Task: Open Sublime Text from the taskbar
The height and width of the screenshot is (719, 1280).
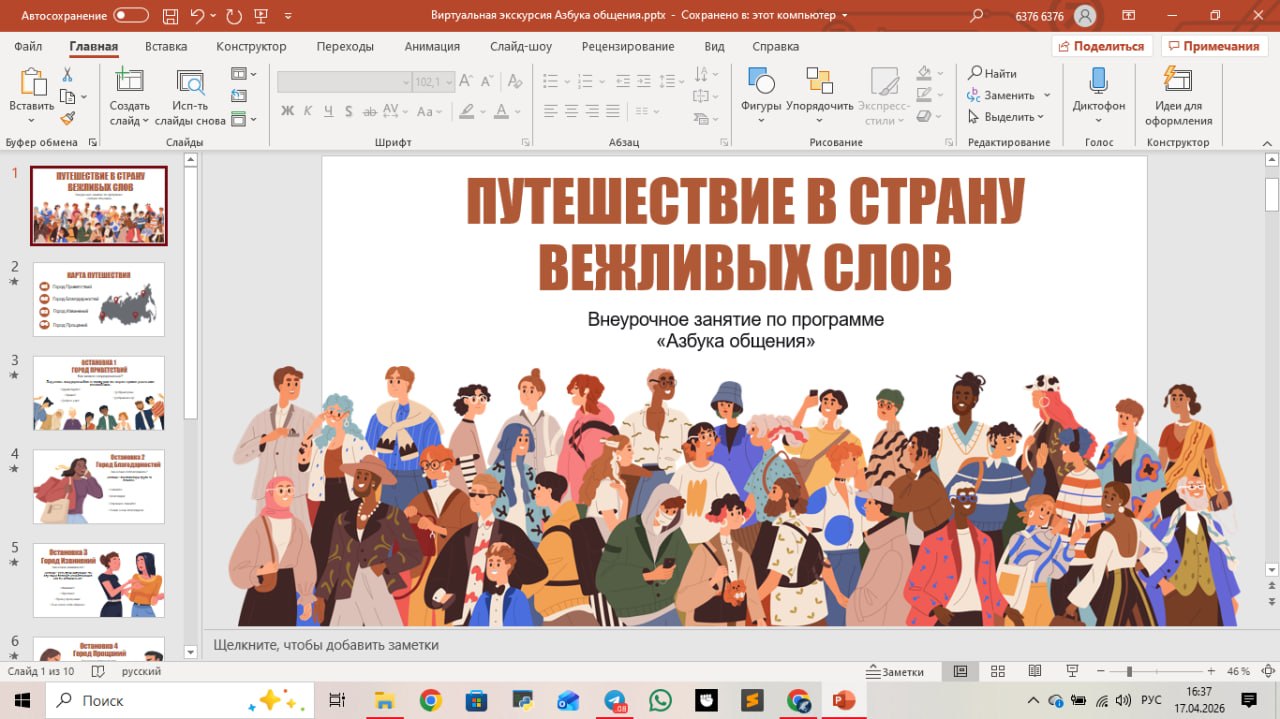Action: point(752,700)
